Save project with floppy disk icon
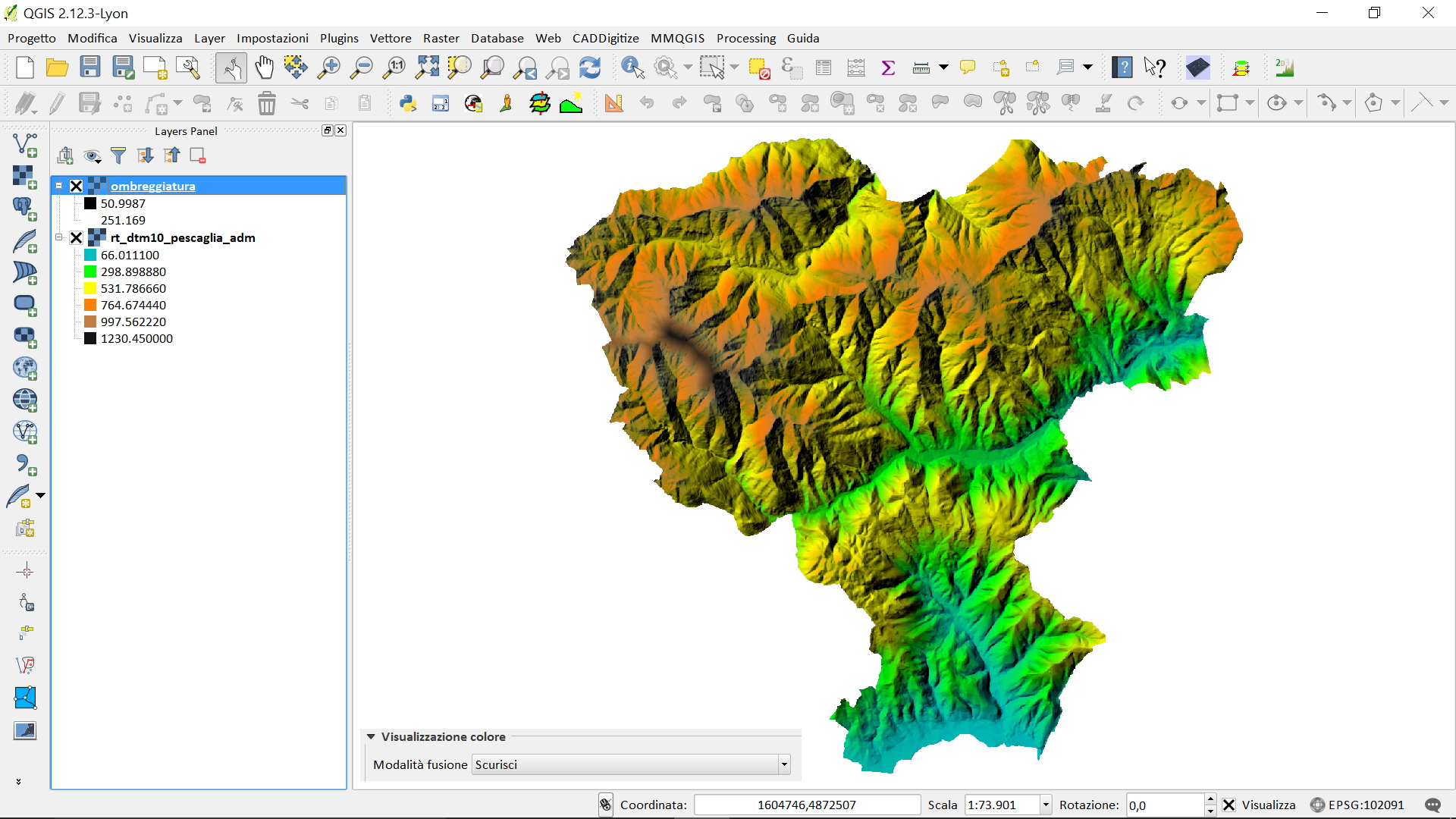The image size is (1456, 819). coord(90,67)
